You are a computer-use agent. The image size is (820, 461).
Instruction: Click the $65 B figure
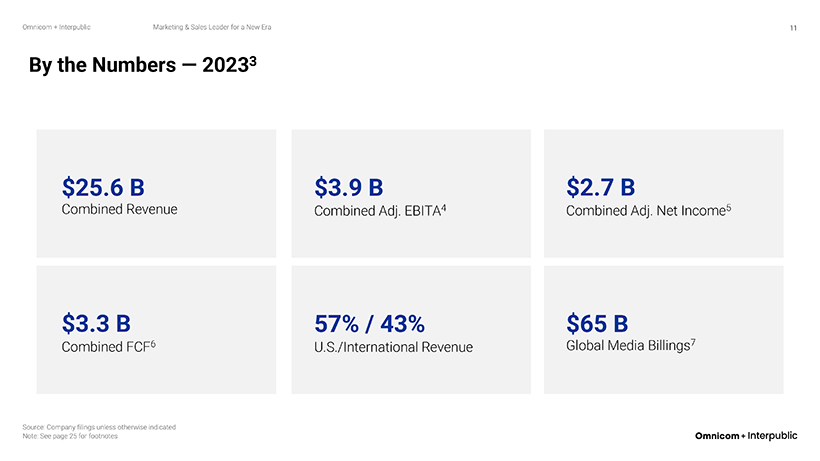pyautogui.click(x=597, y=323)
